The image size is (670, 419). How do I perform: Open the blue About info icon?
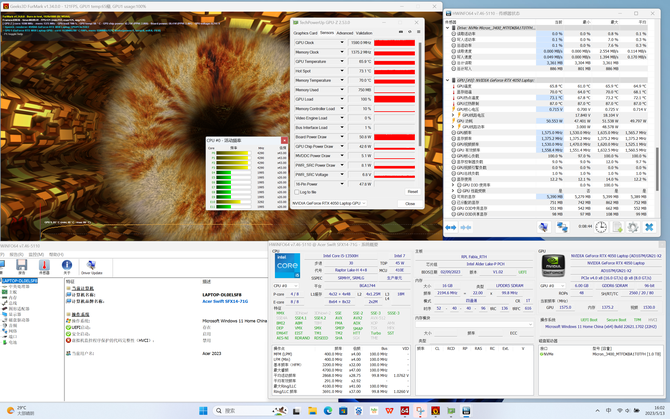tap(67, 267)
